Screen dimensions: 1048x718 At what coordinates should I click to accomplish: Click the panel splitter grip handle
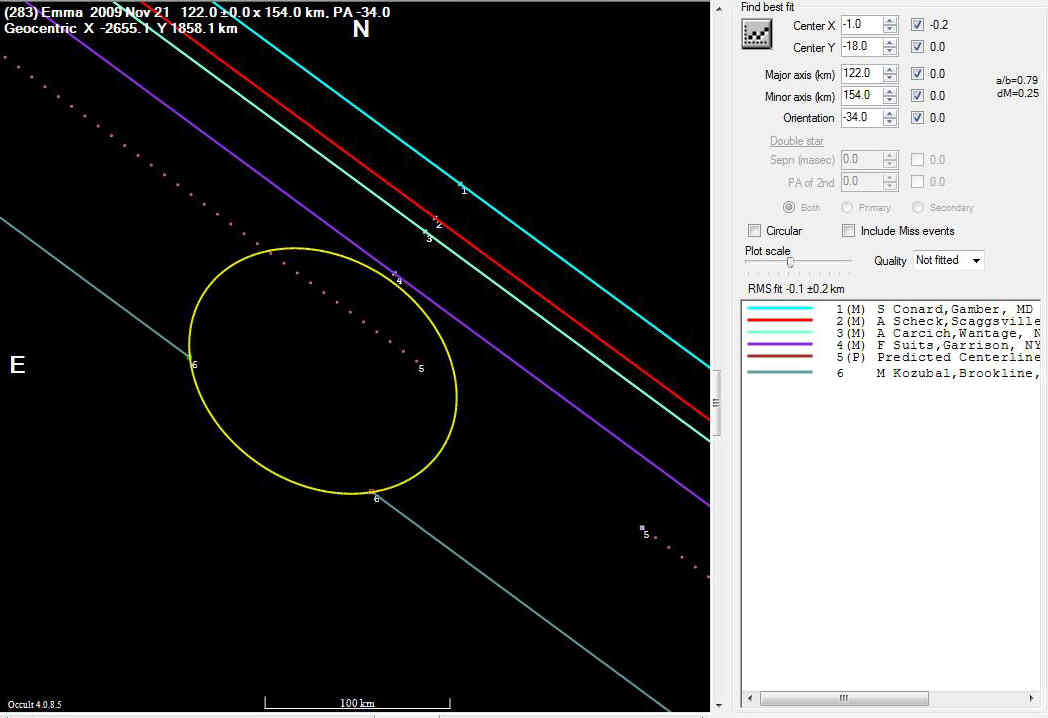tap(715, 402)
